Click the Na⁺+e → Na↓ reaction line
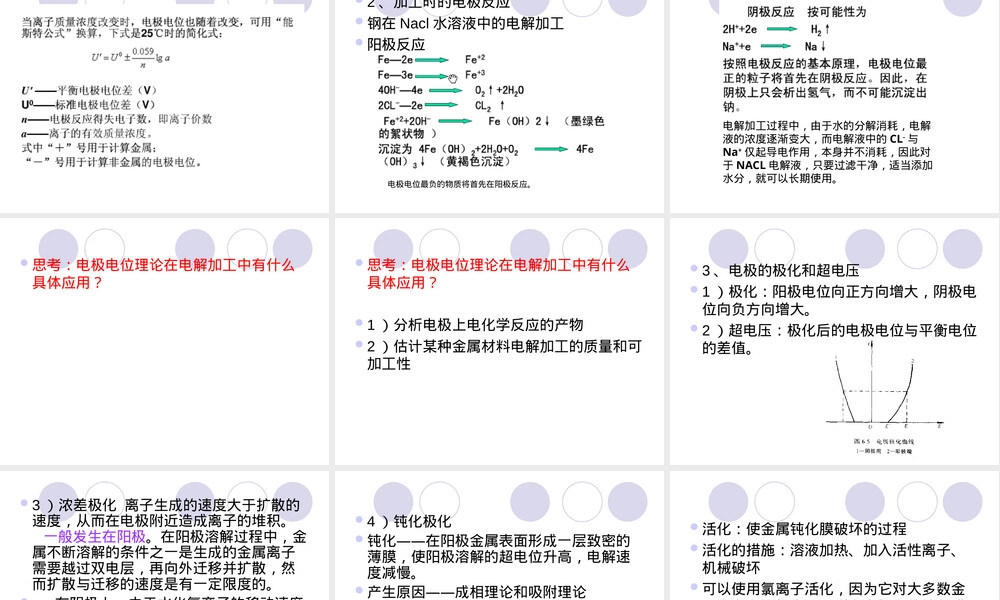This screenshot has height=600, width=1000. click(774, 47)
